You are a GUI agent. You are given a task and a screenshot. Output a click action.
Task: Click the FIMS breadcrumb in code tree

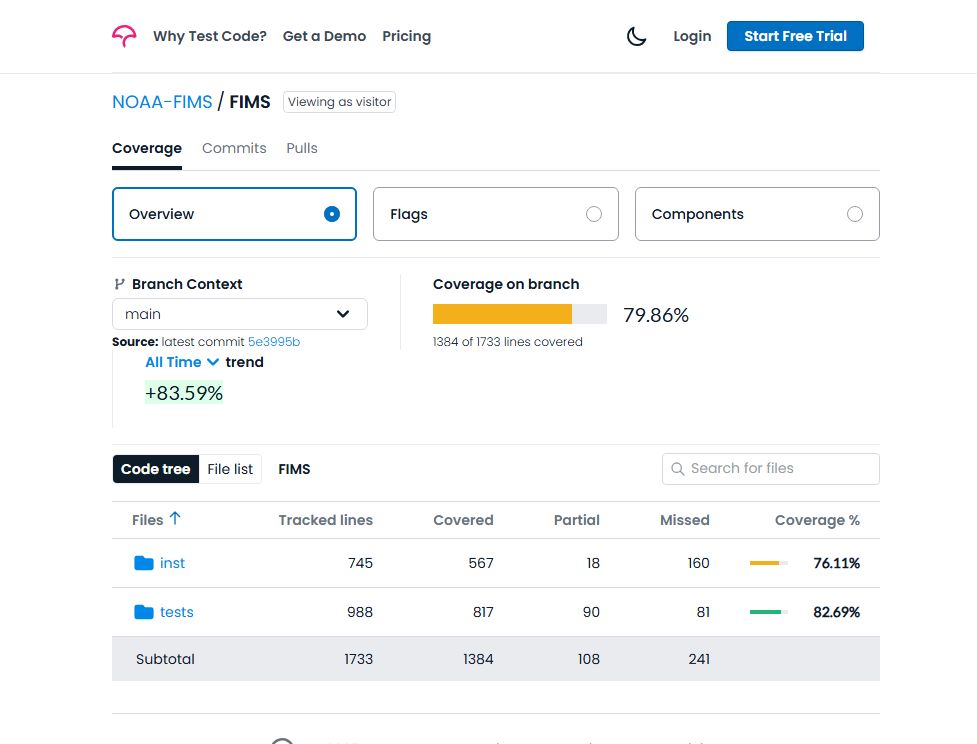click(294, 469)
